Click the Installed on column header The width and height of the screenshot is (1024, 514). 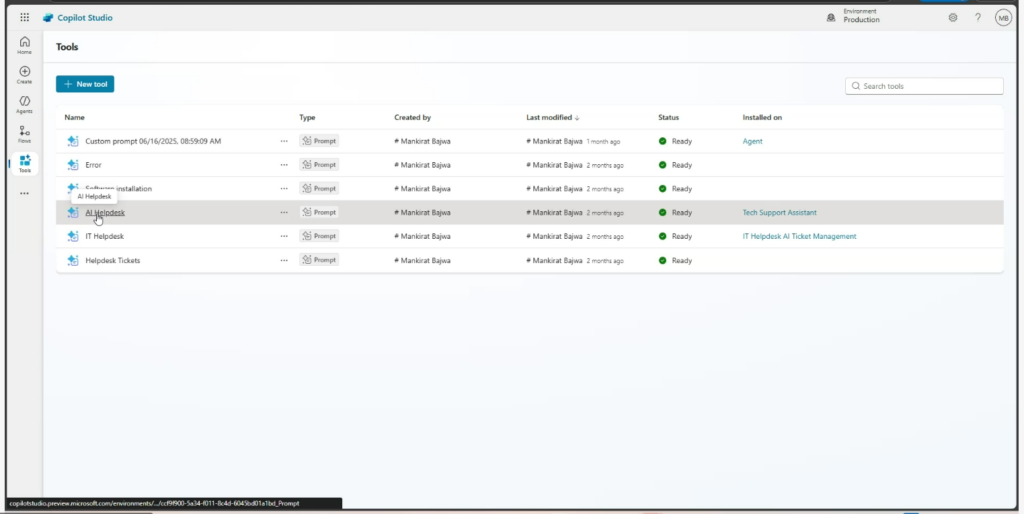click(762, 118)
